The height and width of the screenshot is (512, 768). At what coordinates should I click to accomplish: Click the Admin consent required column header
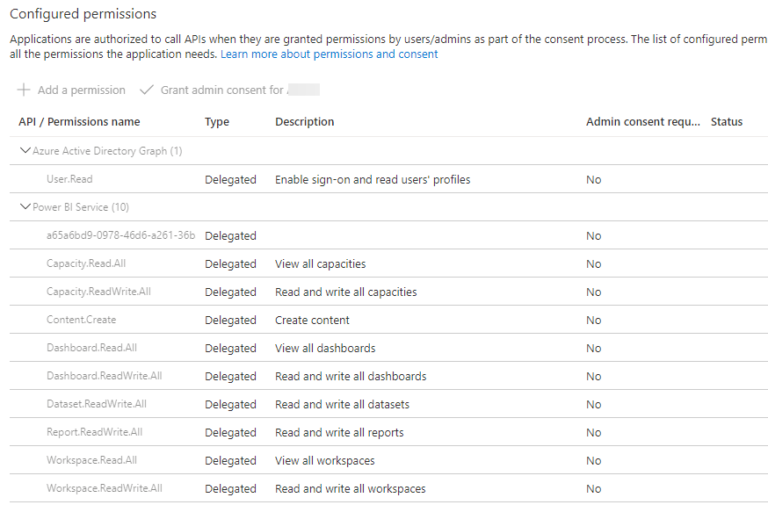pyautogui.click(x=643, y=122)
